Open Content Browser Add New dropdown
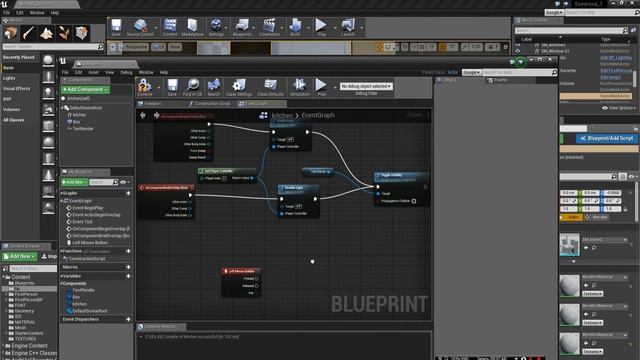 (x=20, y=256)
